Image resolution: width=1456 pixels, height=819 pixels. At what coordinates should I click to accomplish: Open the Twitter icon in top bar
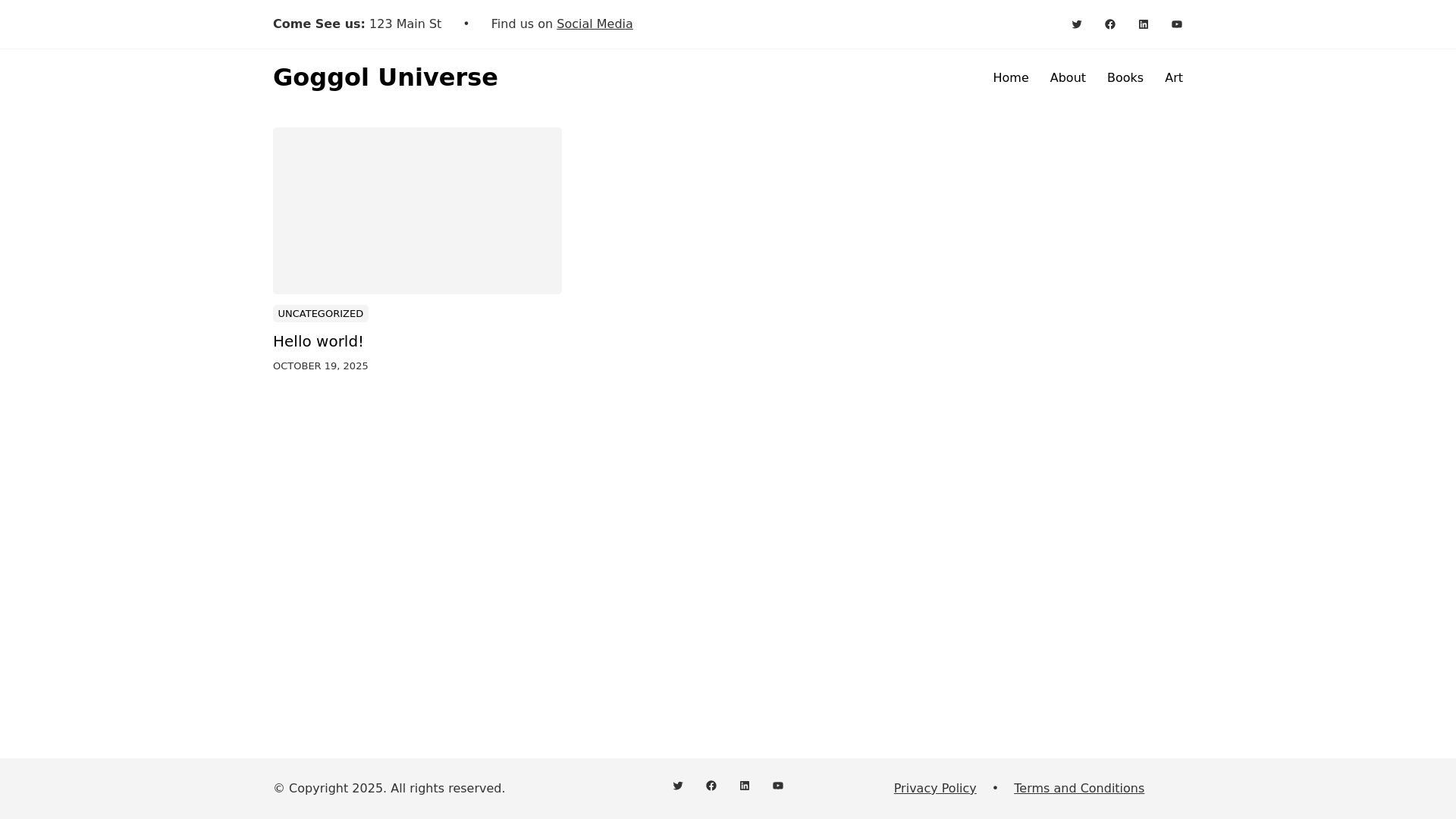click(1077, 24)
